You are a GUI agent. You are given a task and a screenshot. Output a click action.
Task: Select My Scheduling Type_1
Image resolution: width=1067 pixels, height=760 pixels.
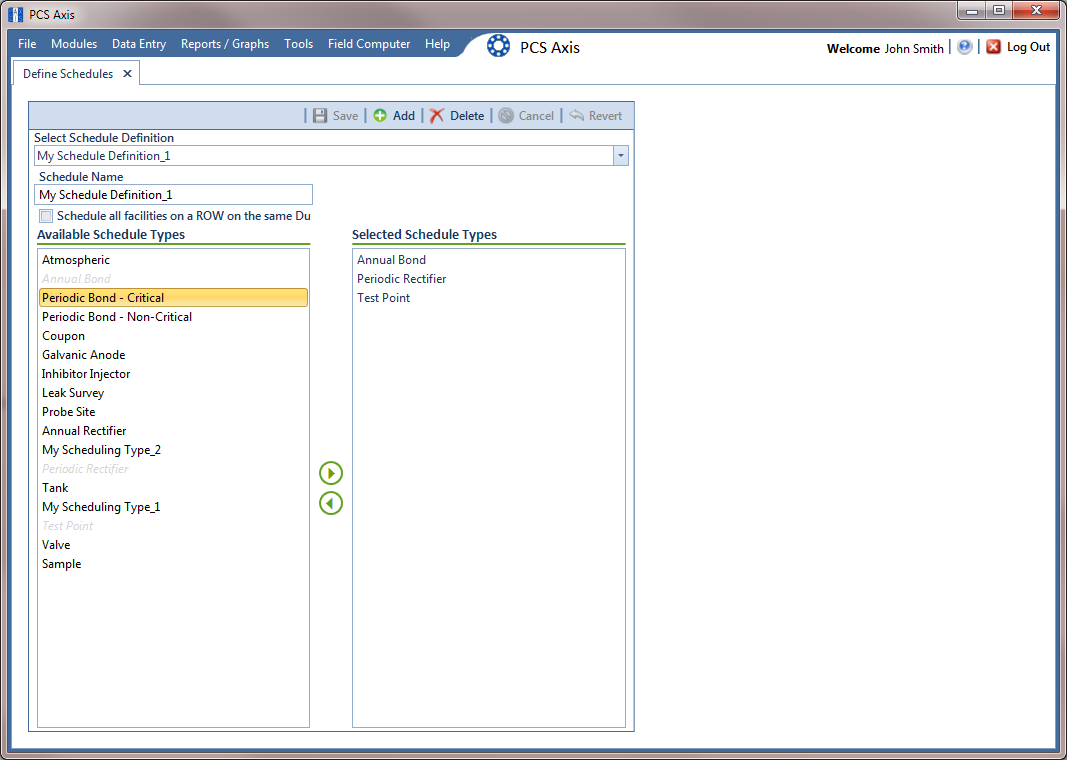click(174, 507)
